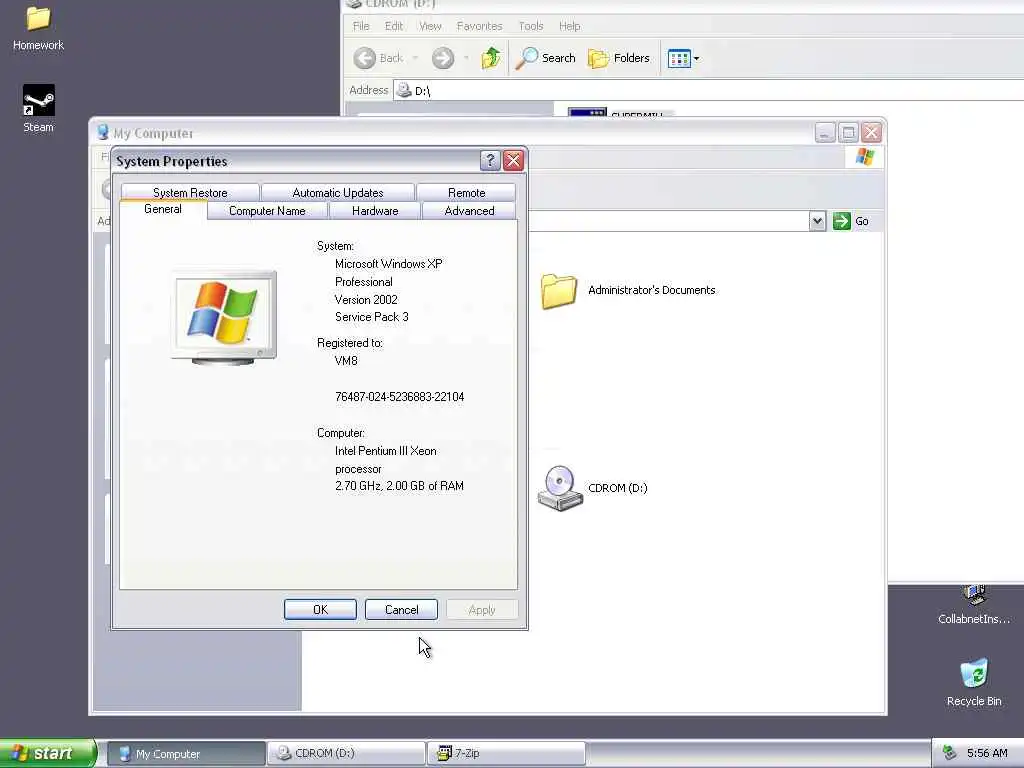Open Help menu in CDROM window
Viewport: 1024px width, 768px height.
[x=569, y=26]
